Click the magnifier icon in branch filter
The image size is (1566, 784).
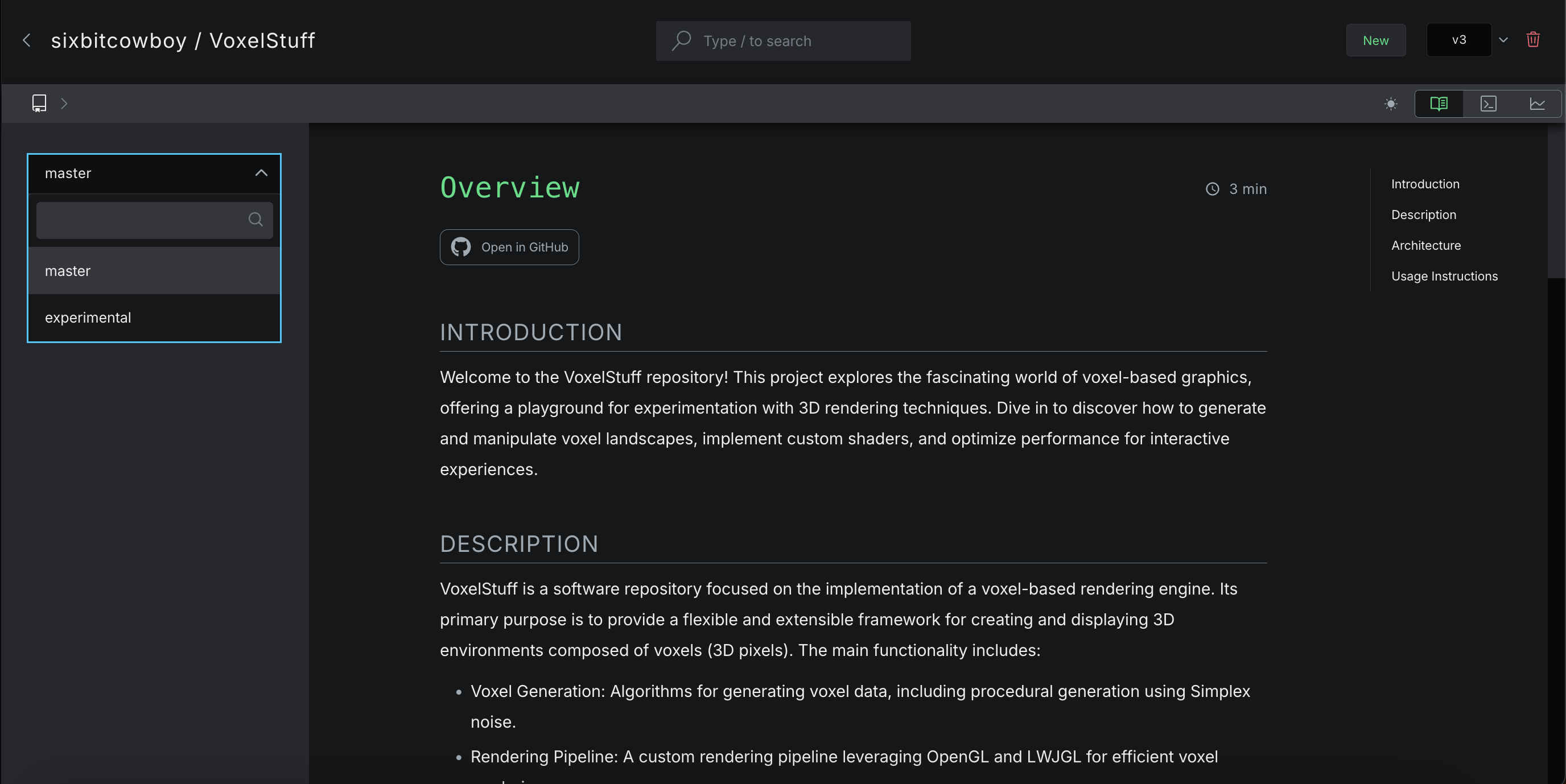point(255,220)
